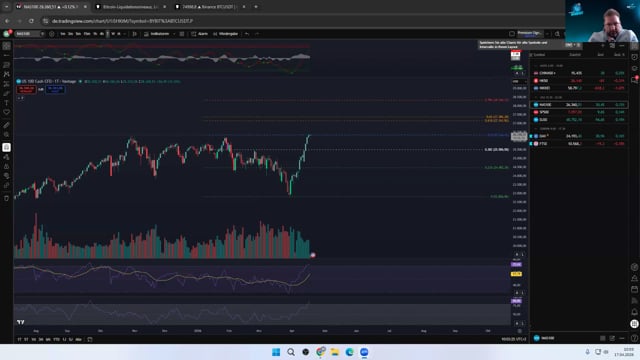Select the 1m timeframe
640x360 pixels.
pyautogui.click(x=63, y=34)
